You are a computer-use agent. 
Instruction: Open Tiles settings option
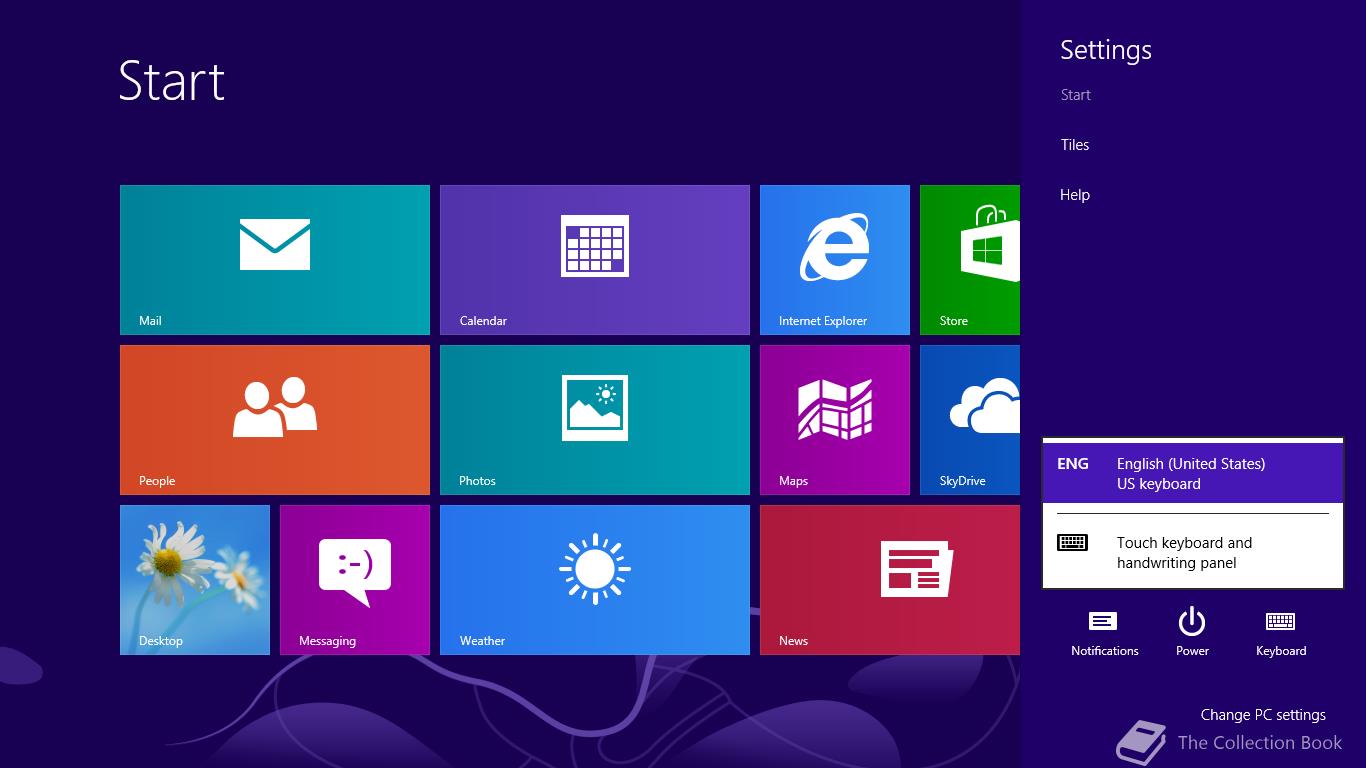(1075, 145)
